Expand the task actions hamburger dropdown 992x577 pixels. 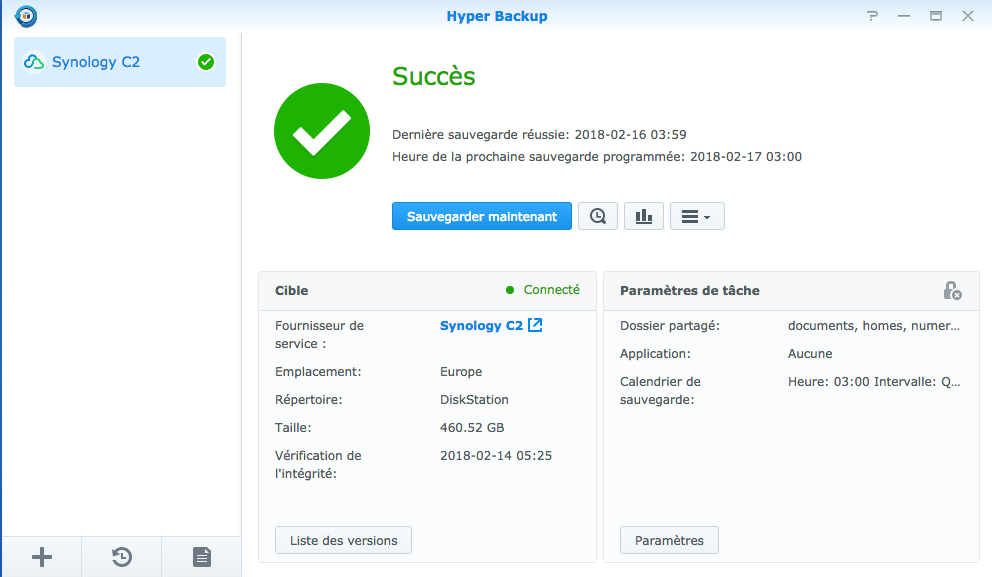point(697,216)
